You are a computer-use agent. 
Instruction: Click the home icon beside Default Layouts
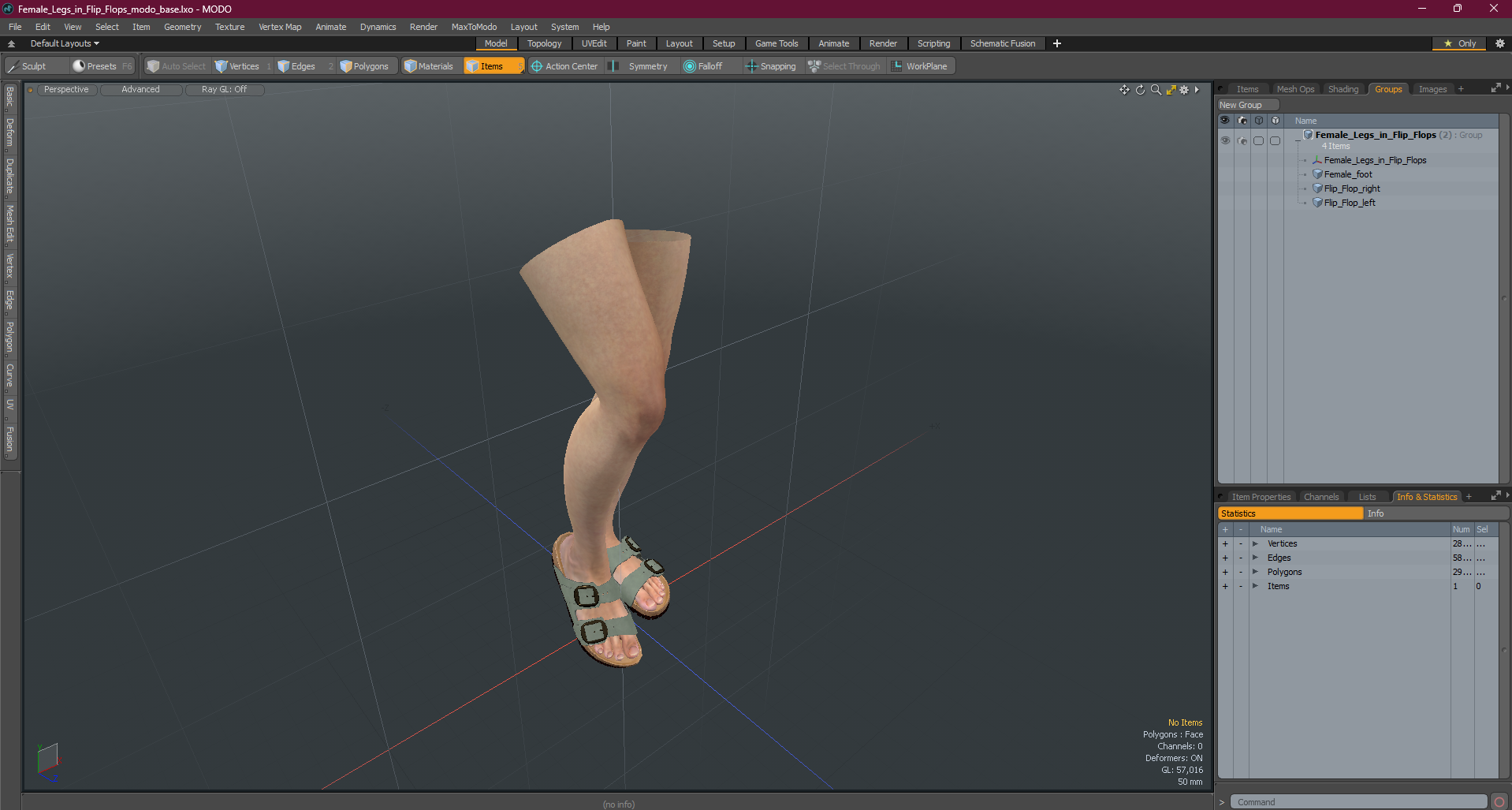(x=11, y=43)
